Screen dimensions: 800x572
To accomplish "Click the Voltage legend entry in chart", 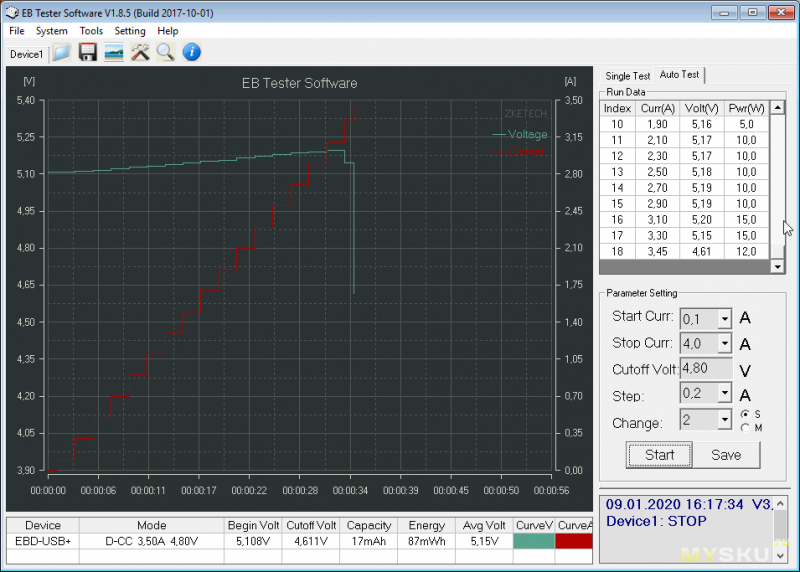I will (520, 134).
